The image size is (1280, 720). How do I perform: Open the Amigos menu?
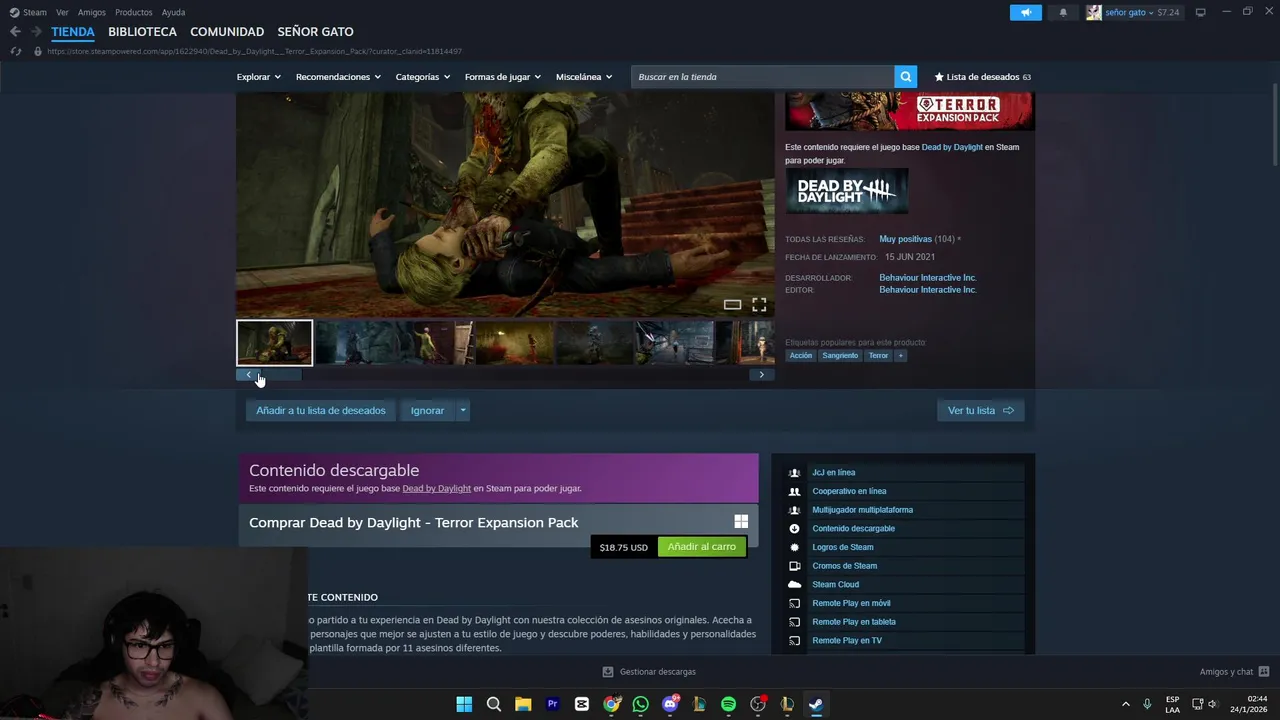coord(92,12)
